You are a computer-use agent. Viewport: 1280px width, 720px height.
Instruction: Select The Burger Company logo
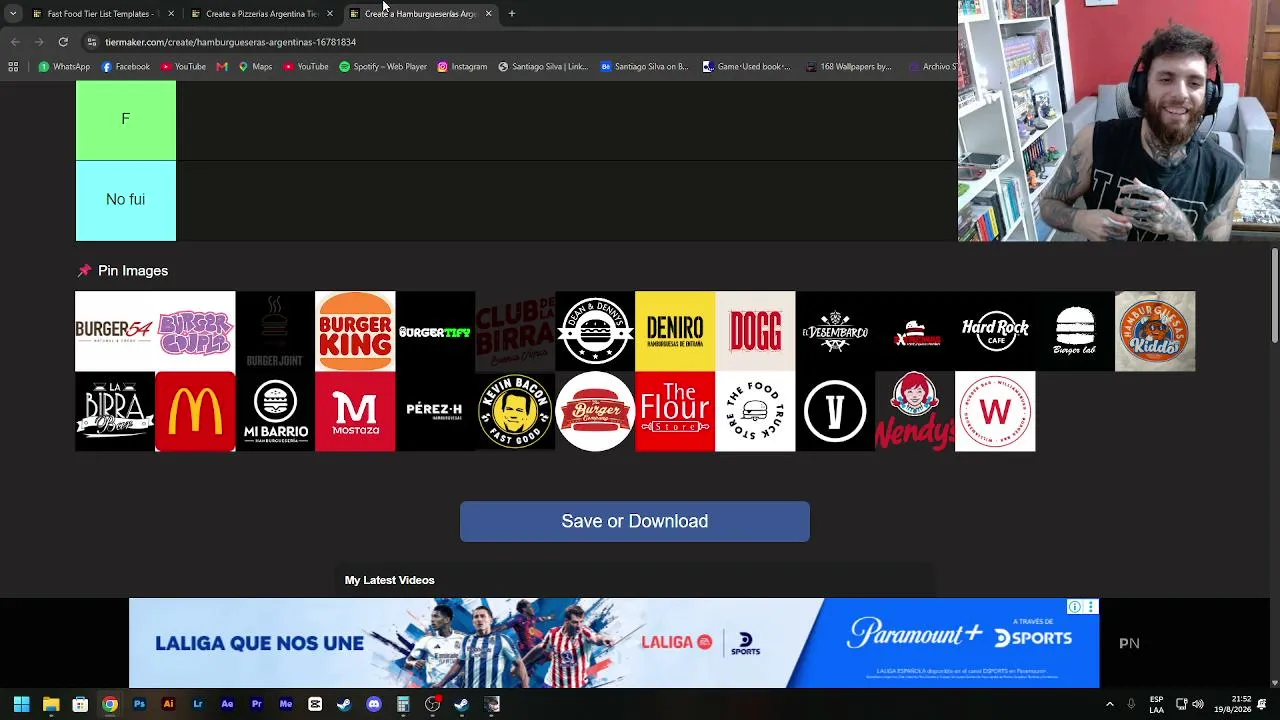click(x=595, y=411)
